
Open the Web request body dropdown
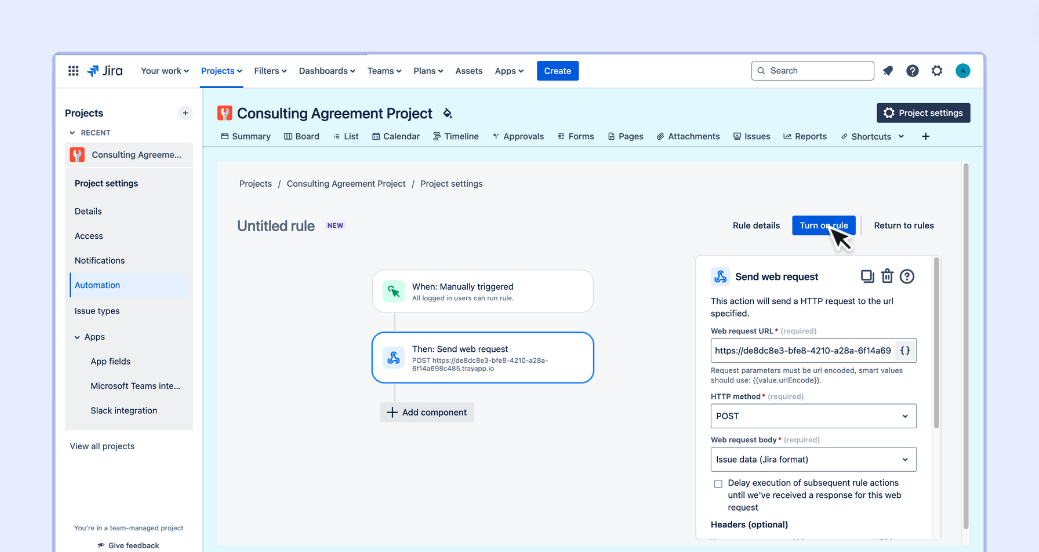tap(813, 460)
